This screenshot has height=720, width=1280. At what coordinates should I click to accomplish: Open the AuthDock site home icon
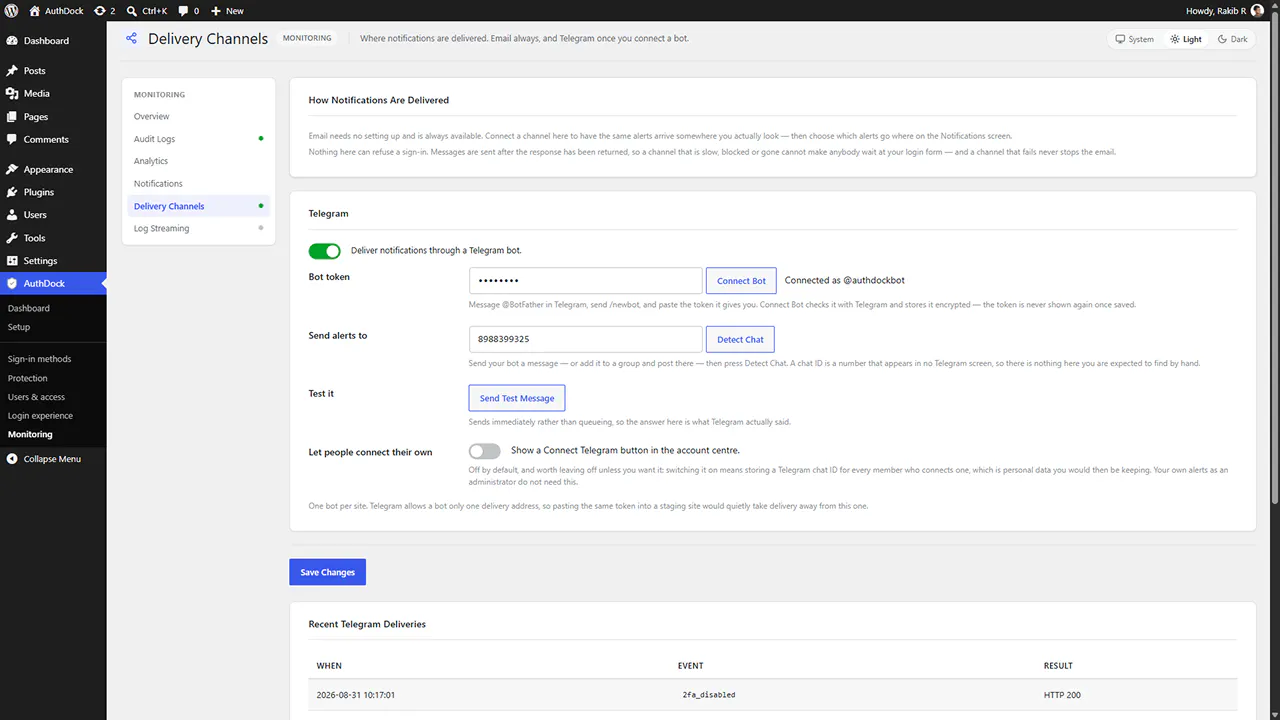point(35,11)
